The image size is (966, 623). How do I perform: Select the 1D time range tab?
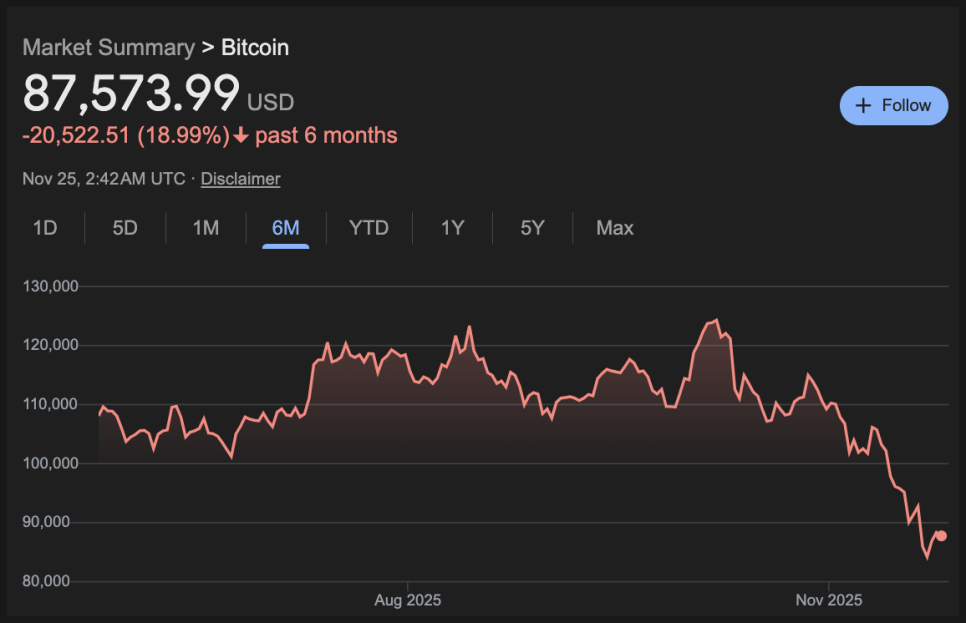pos(45,228)
